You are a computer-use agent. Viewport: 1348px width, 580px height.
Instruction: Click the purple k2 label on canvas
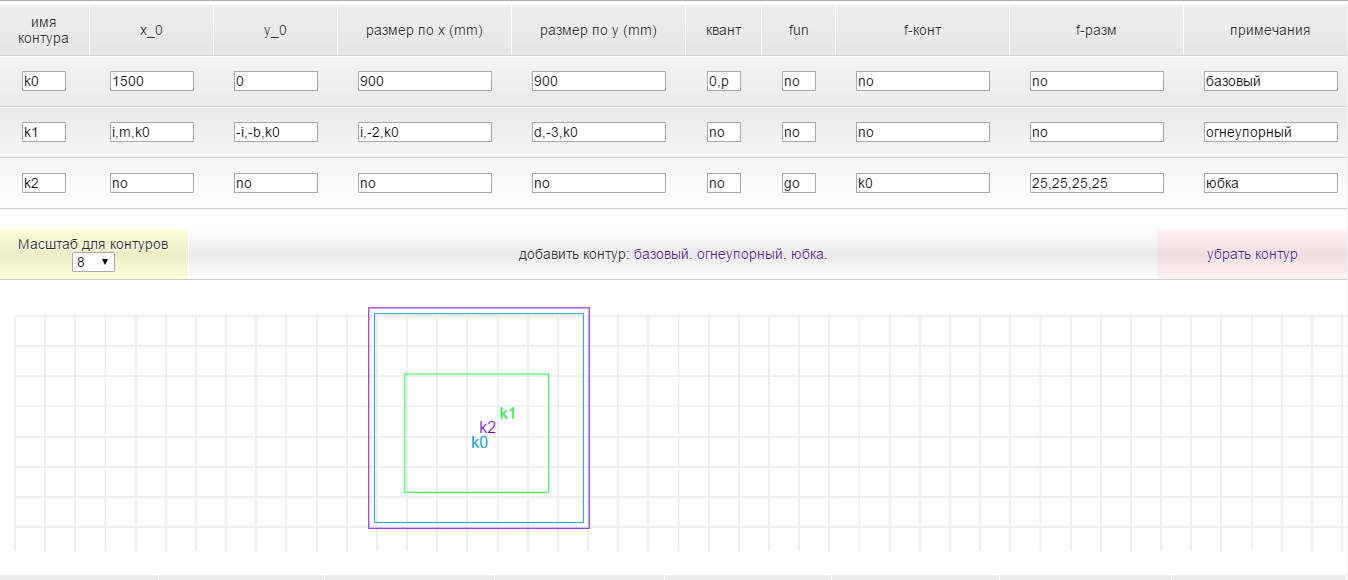point(488,427)
